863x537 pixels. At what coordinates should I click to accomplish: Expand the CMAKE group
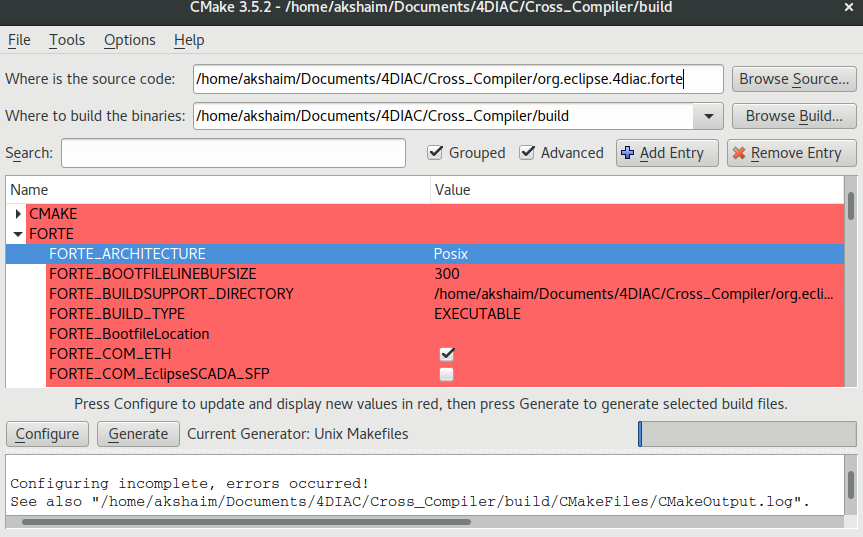(x=18, y=213)
